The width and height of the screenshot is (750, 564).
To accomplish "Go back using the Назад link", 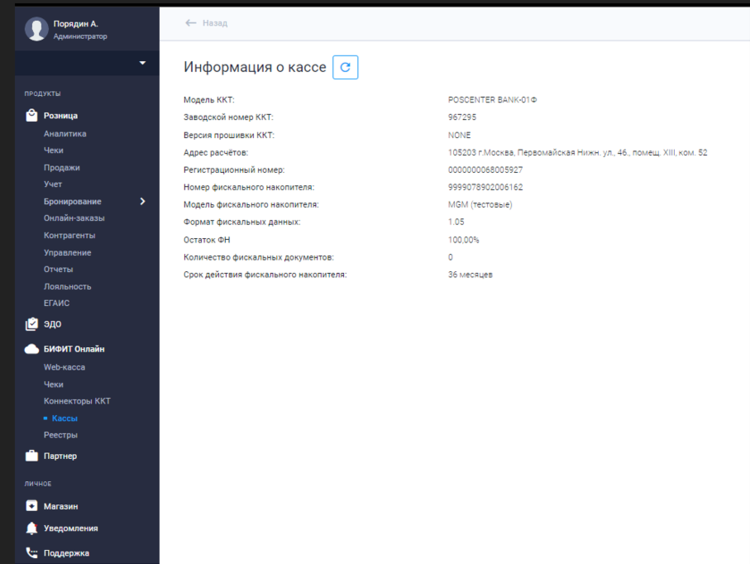I will 207,22.
